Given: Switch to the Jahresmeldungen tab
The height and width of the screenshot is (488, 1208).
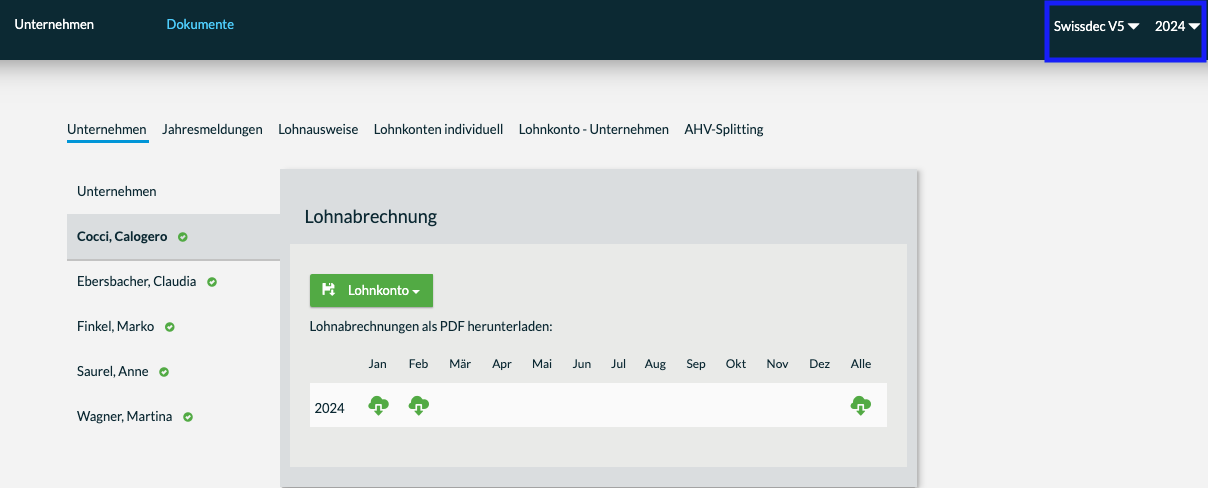Looking at the screenshot, I should click(x=212, y=129).
